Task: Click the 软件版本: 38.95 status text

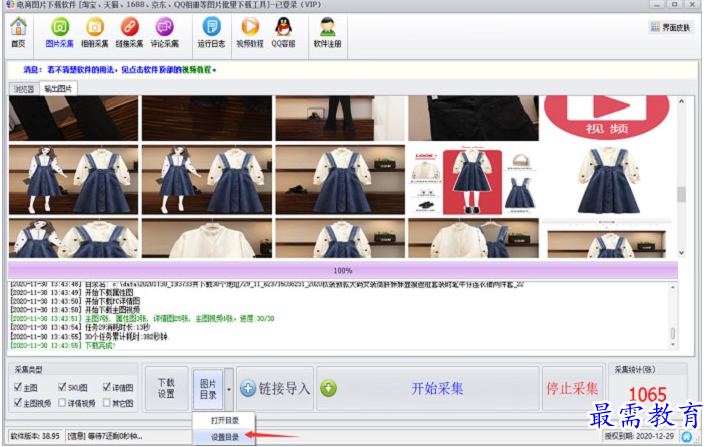Action: pyautogui.click(x=35, y=436)
